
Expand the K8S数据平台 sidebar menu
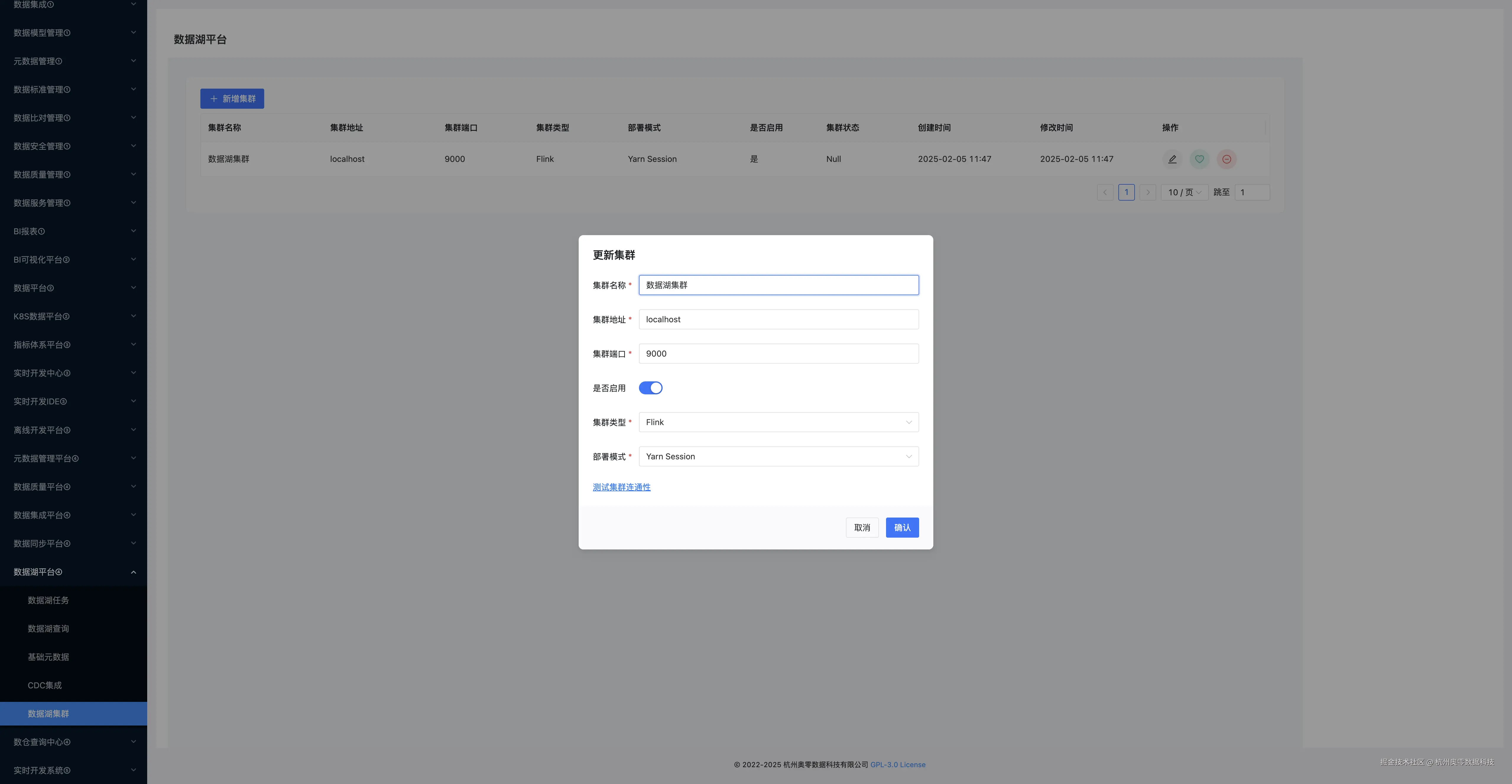[x=73, y=316]
